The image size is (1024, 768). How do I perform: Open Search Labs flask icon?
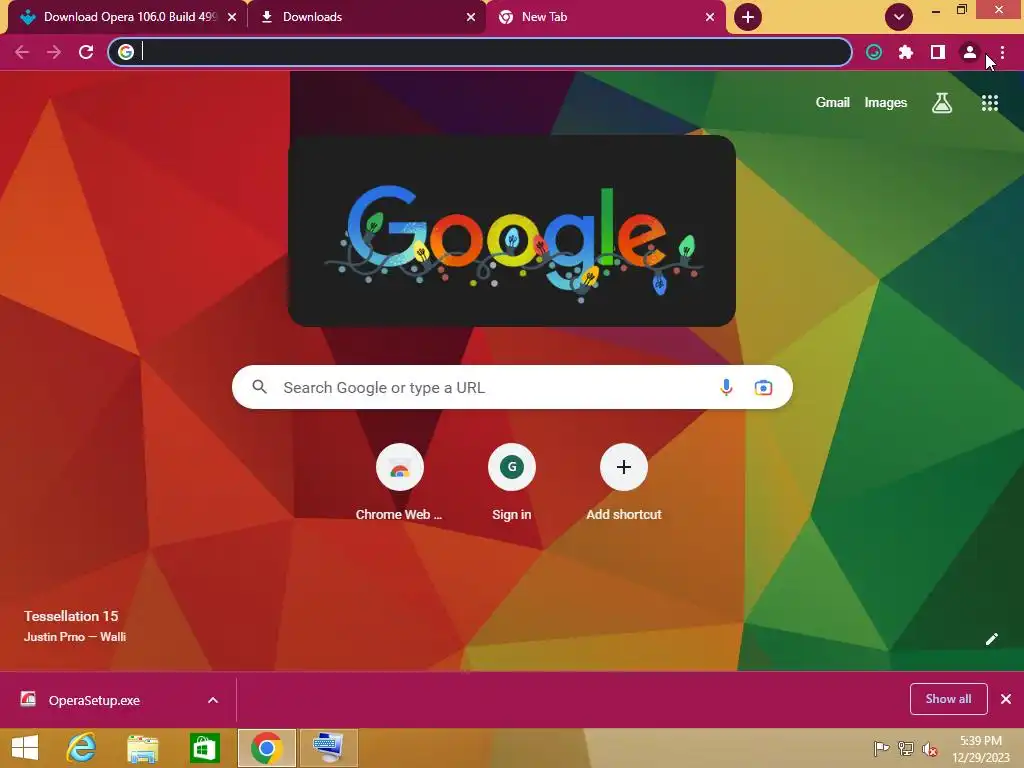point(942,103)
